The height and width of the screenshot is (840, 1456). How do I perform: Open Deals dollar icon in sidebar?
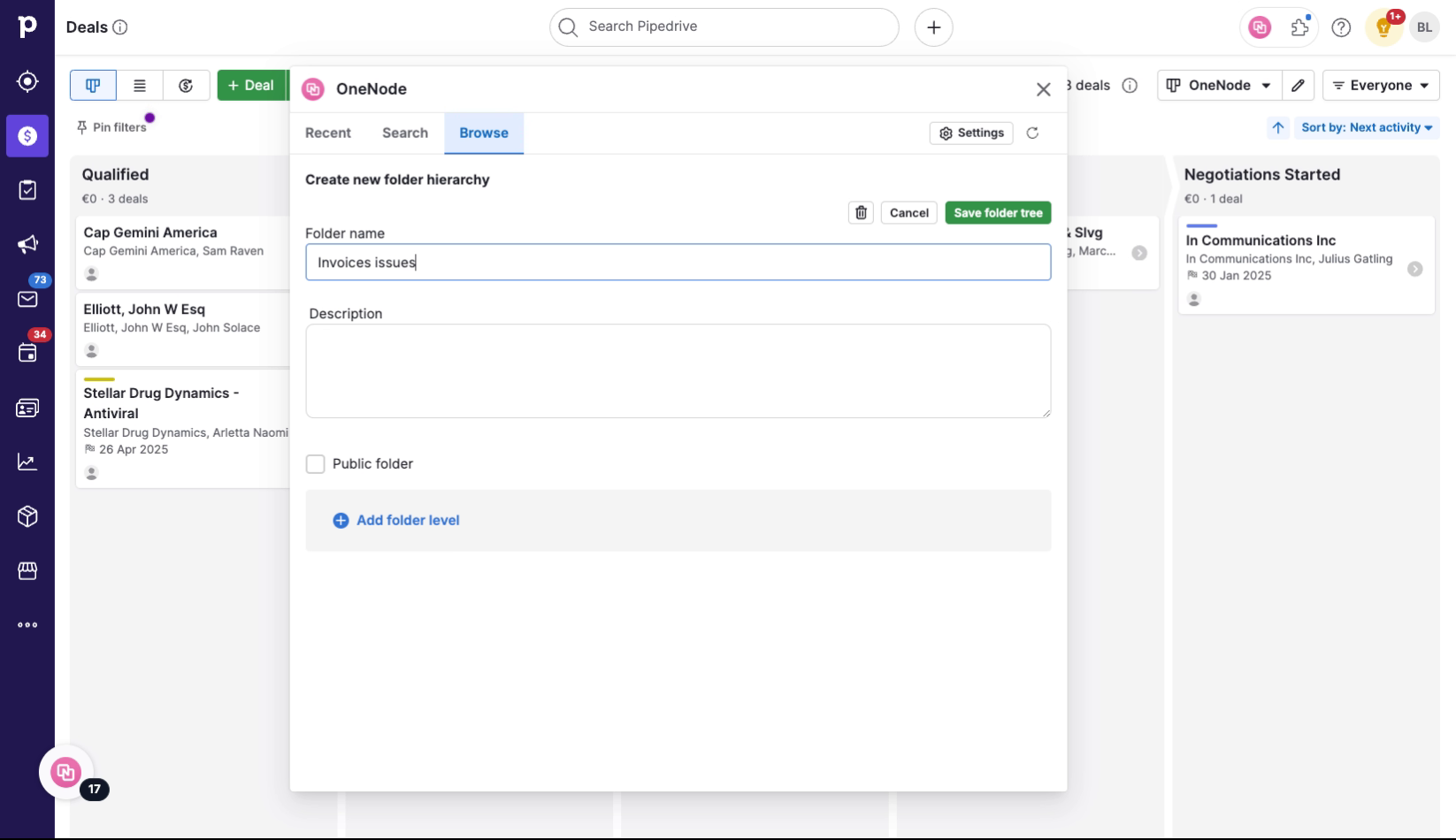pyautogui.click(x=27, y=136)
